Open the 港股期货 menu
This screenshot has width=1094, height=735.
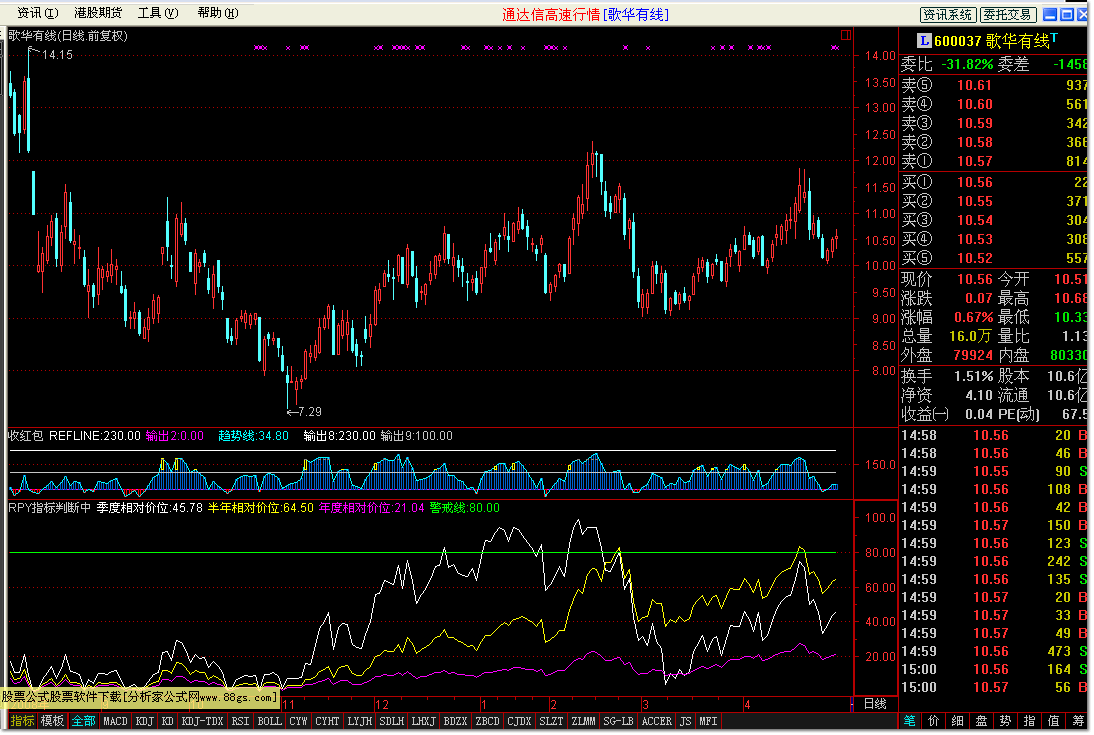pyautogui.click(x=98, y=13)
